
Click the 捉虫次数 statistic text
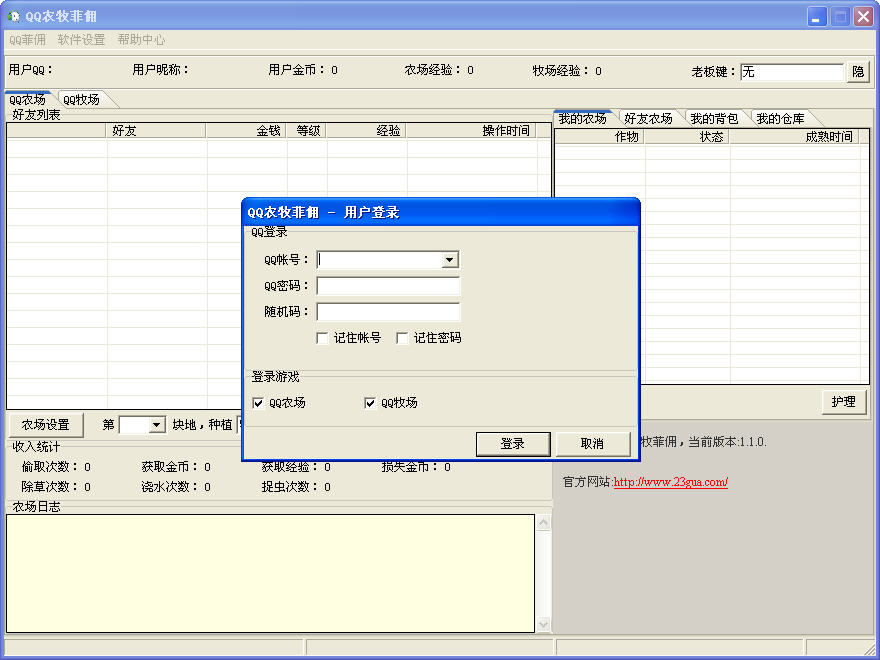pos(296,487)
